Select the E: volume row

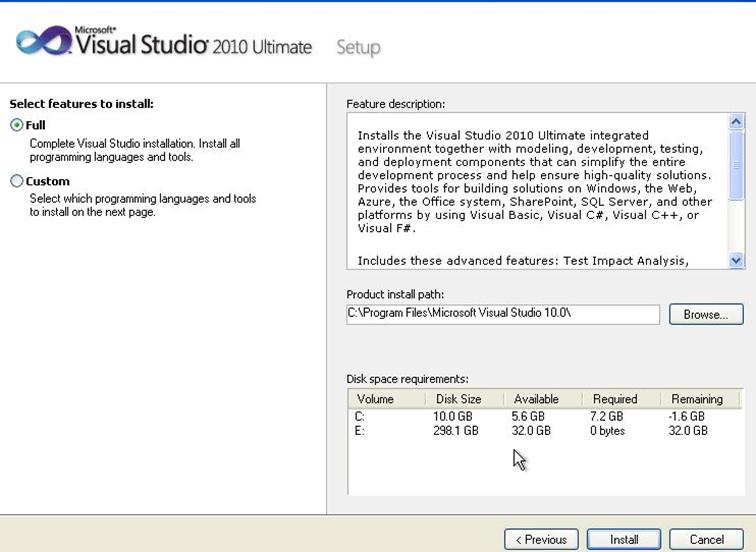tap(545, 431)
